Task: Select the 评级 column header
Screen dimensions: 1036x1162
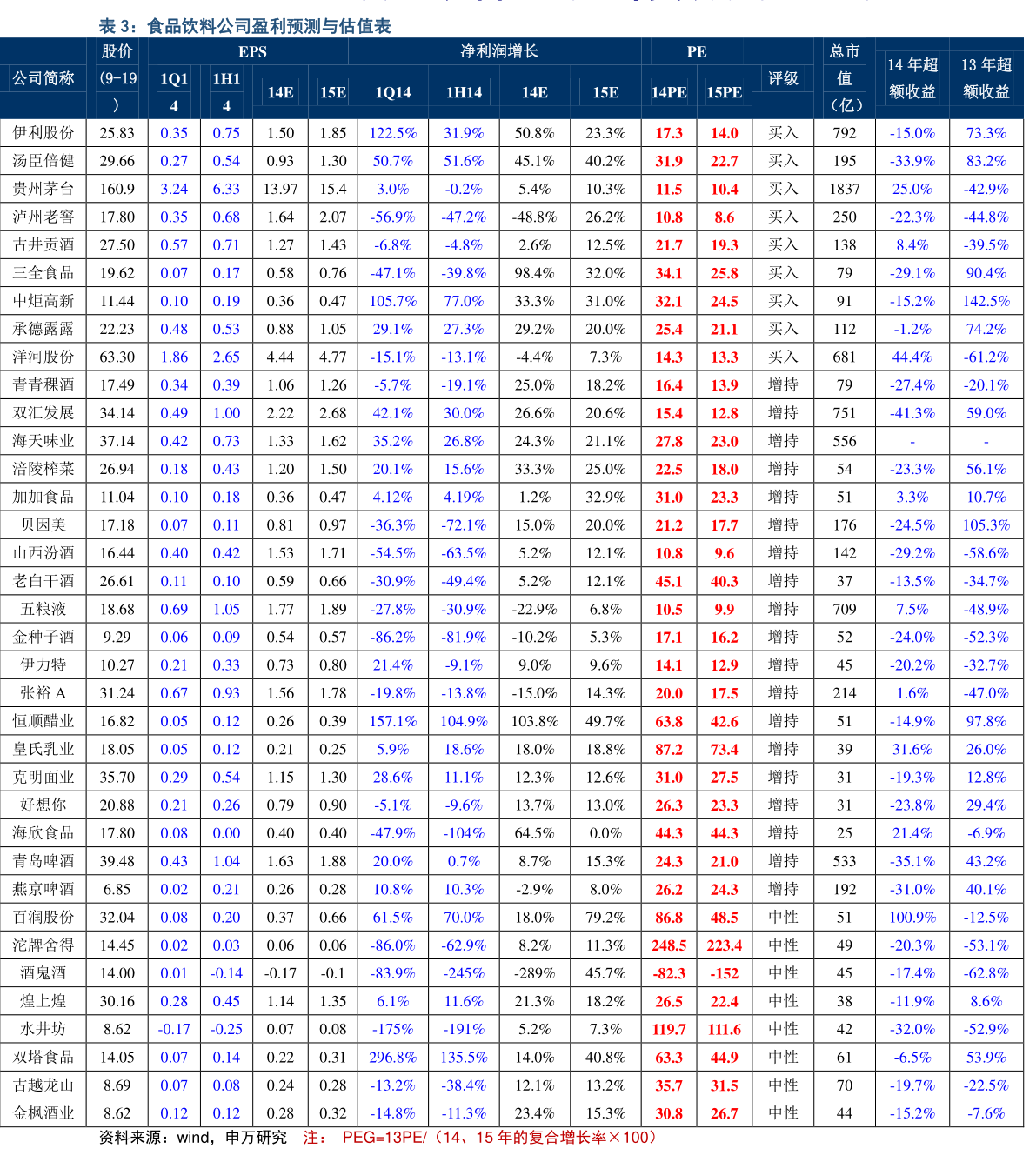Action: point(783,78)
